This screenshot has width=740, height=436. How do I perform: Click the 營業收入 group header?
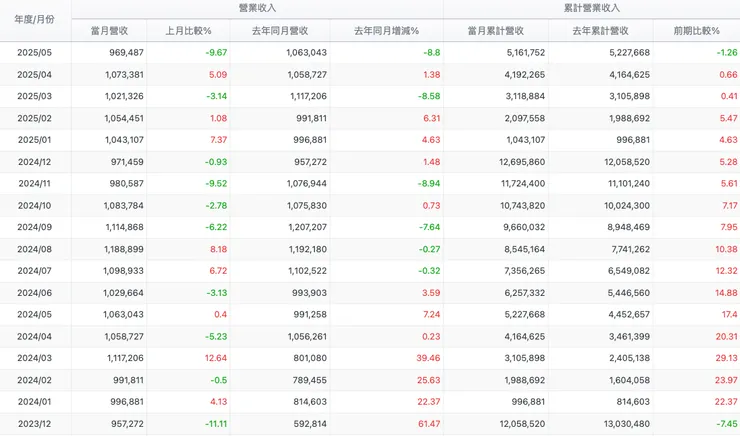[x=257, y=8]
